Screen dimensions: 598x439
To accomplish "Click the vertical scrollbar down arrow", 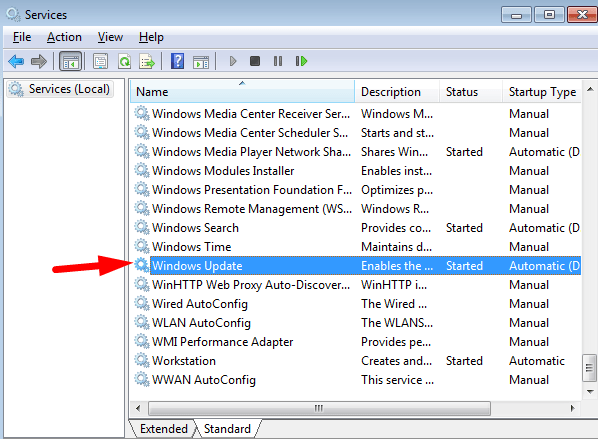I will point(590,392).
